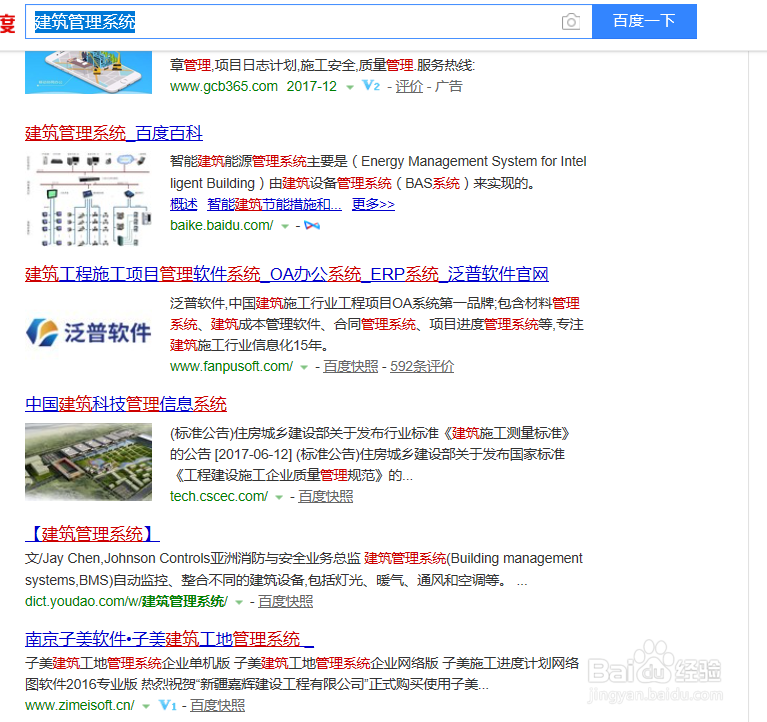This screenshot has height=722, width=767.
Task: Click the www.fanpusoft.com/ green URL text
Action: [231, 366]
